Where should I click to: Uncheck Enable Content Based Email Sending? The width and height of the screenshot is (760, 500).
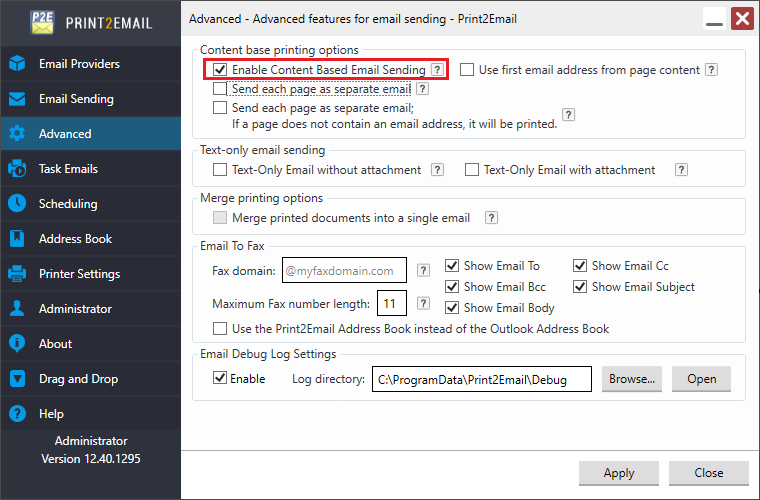click(220, 70)
